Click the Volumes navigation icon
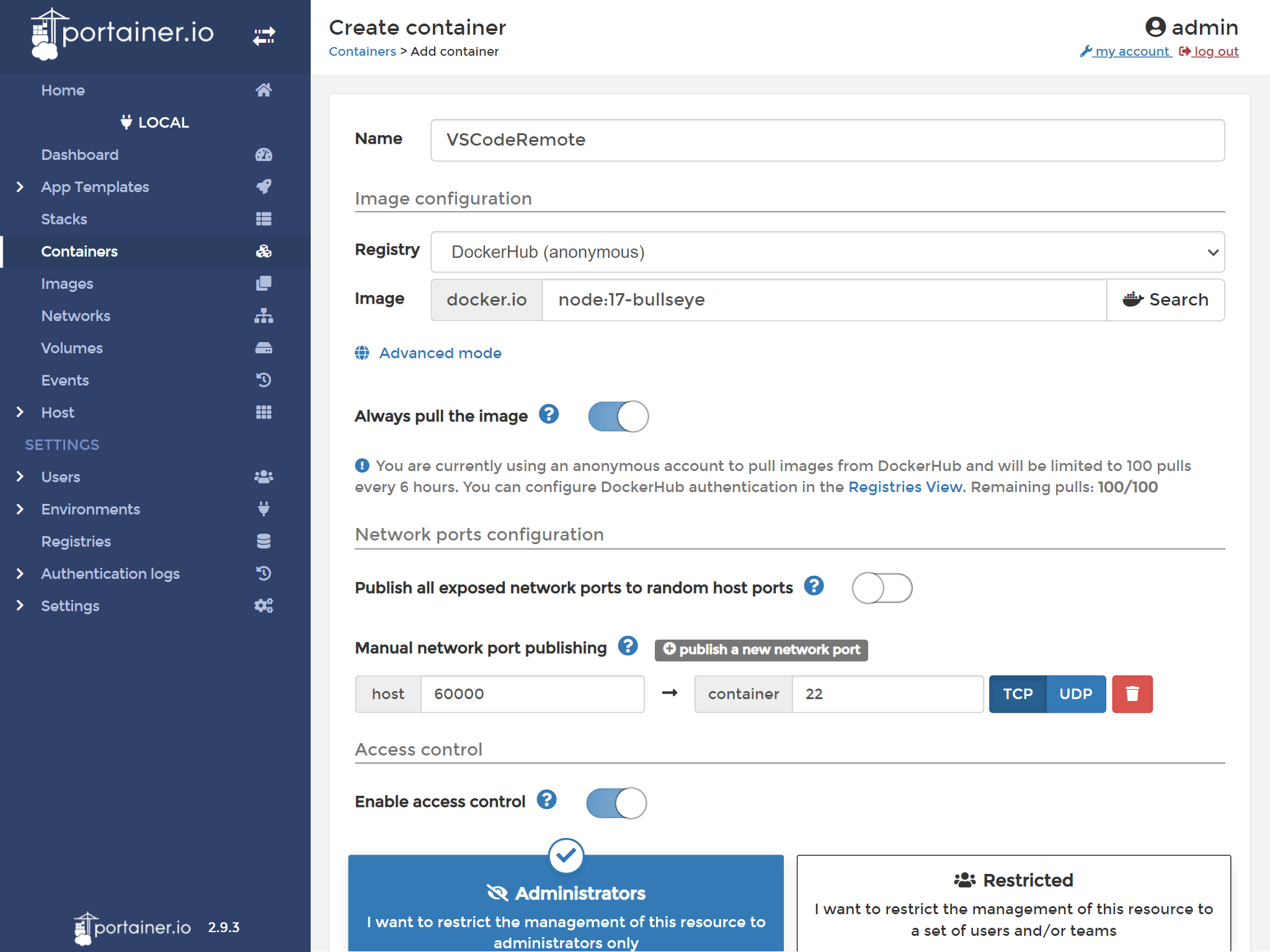Image resolution: width=1270 pixels, height=952 pixels. [262, 348]
